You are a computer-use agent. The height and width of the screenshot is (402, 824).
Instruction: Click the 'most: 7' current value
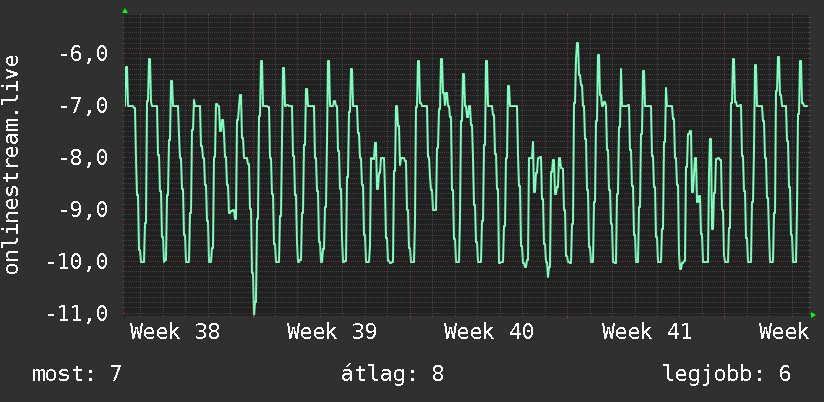[x=77, y=374]
